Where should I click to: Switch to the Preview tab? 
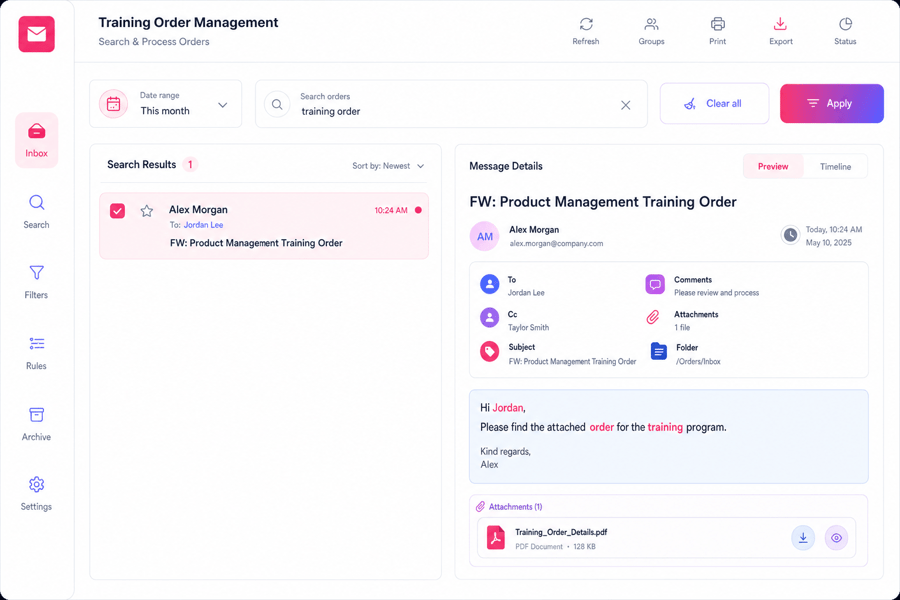click(773, 167)
